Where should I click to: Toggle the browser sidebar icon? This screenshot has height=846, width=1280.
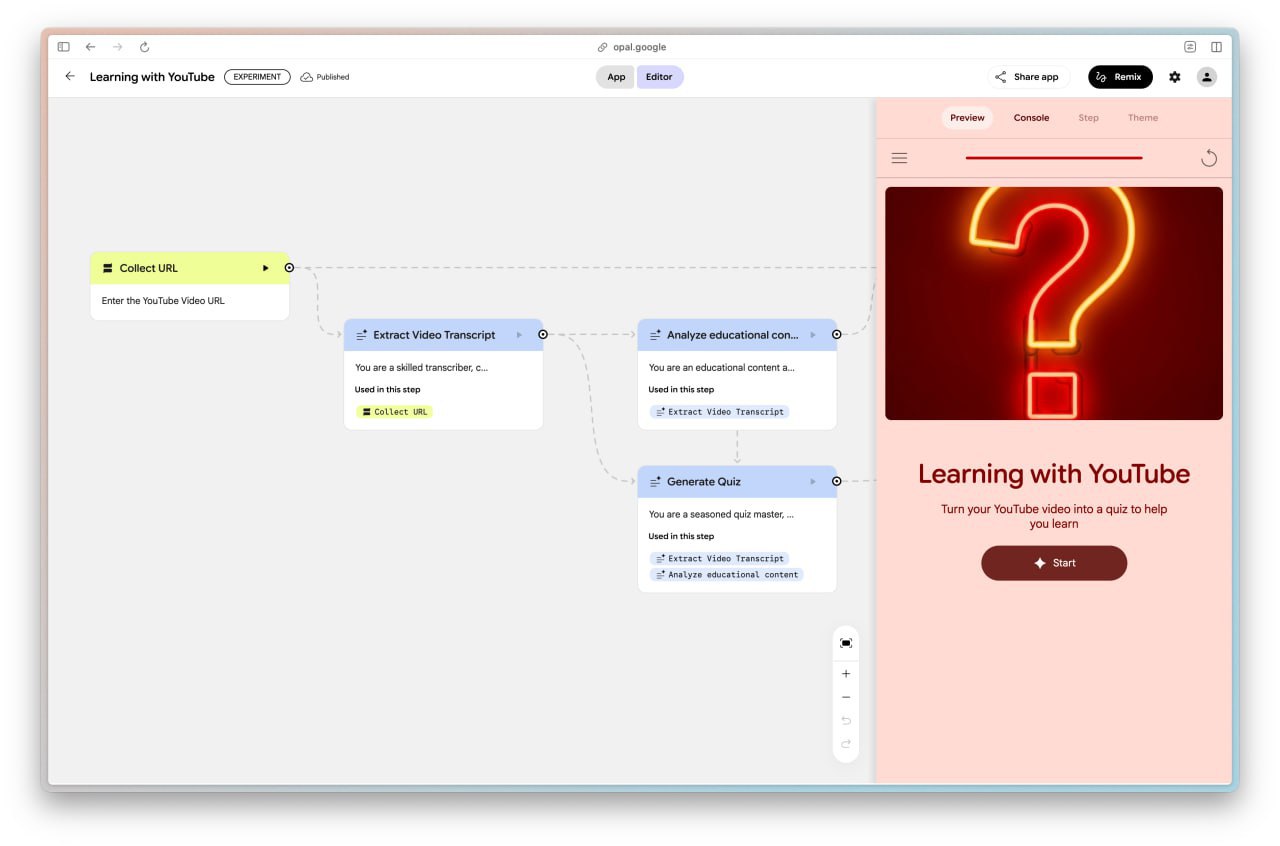pos(64,47)
